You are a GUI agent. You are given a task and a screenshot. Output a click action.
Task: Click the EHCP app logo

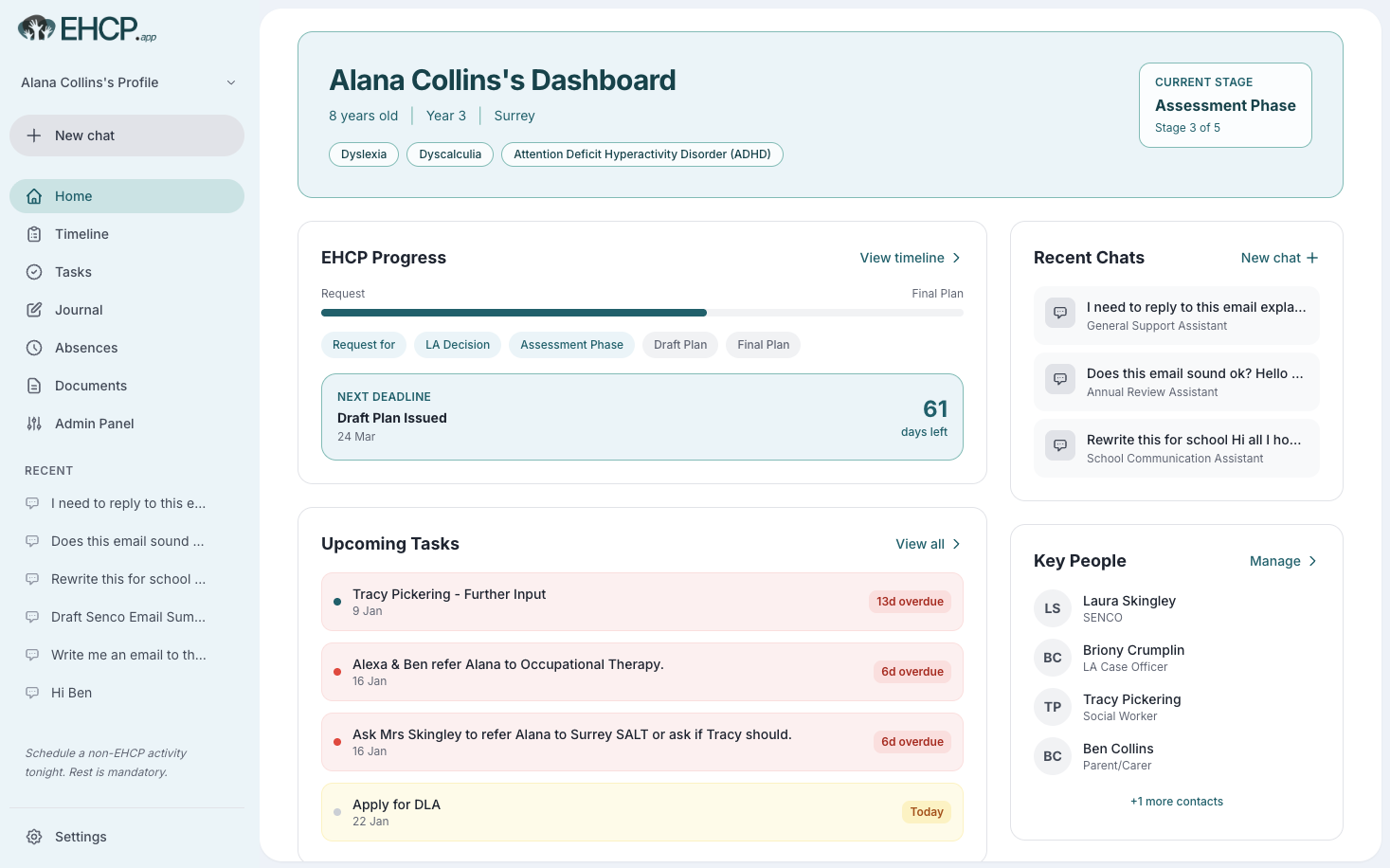click(87, 29)
